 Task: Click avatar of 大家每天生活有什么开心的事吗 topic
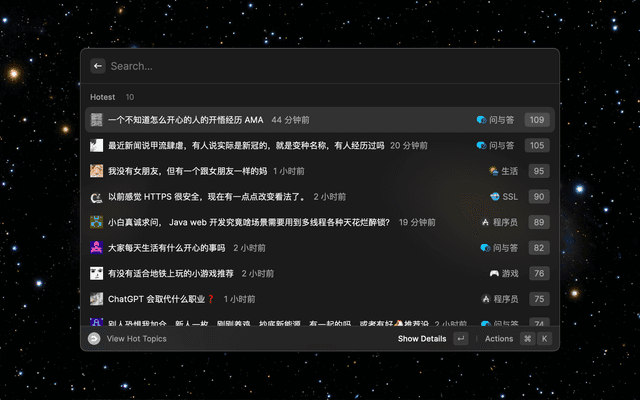point(97,247)
